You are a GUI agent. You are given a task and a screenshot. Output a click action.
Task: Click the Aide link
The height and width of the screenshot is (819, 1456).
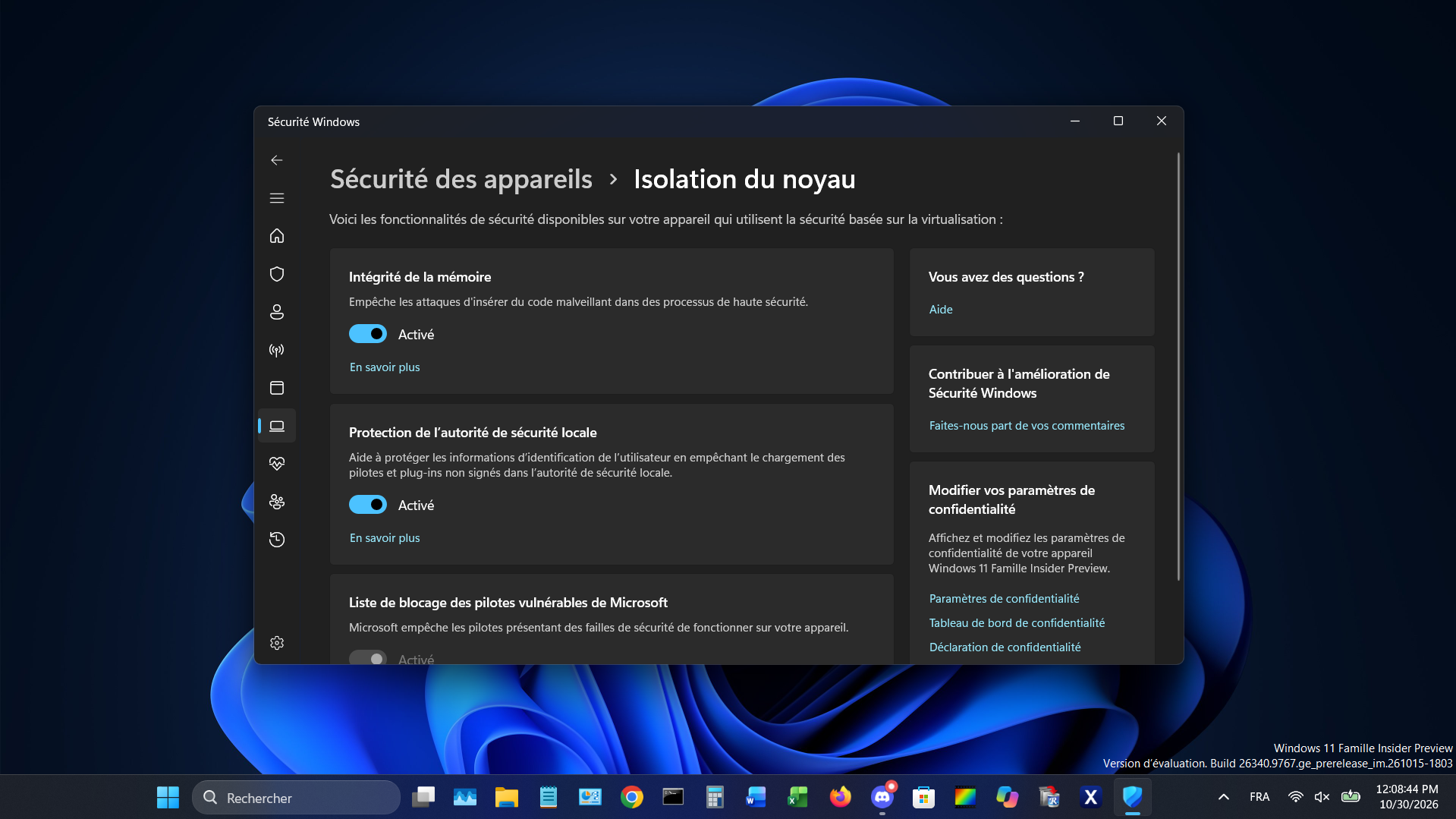(x=941, y=309)
